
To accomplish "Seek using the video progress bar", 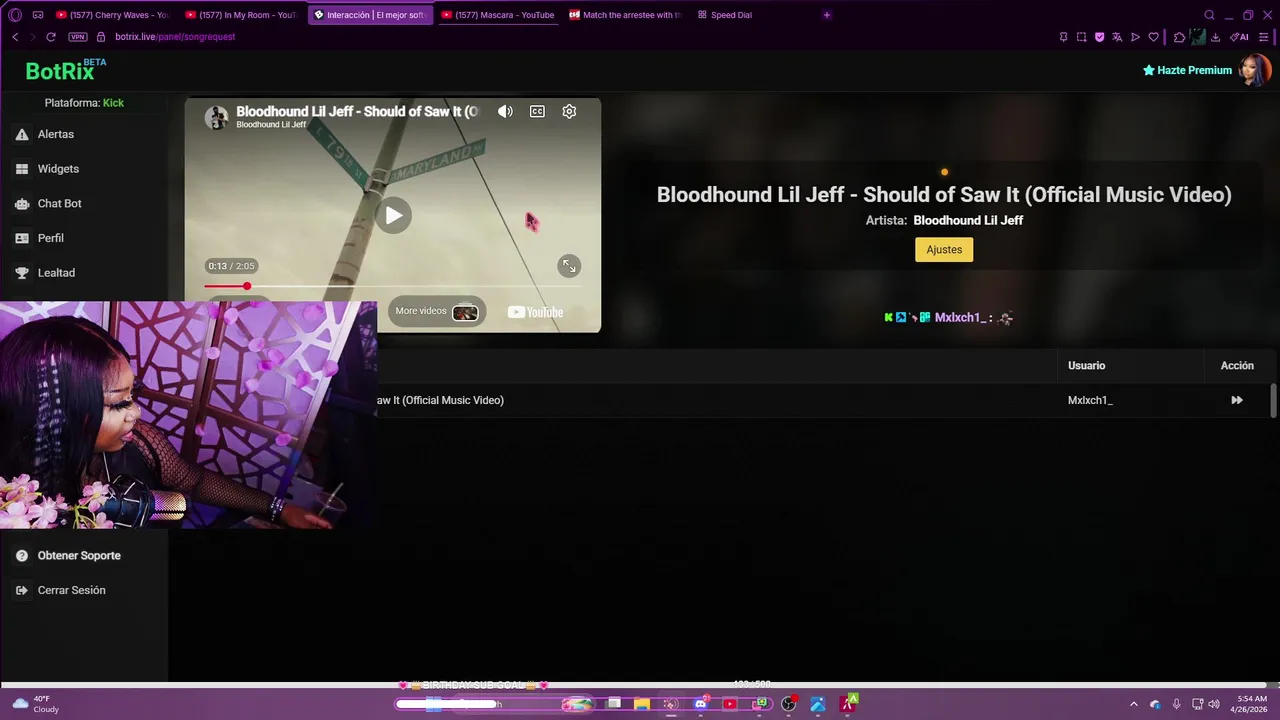I will 392,287.
